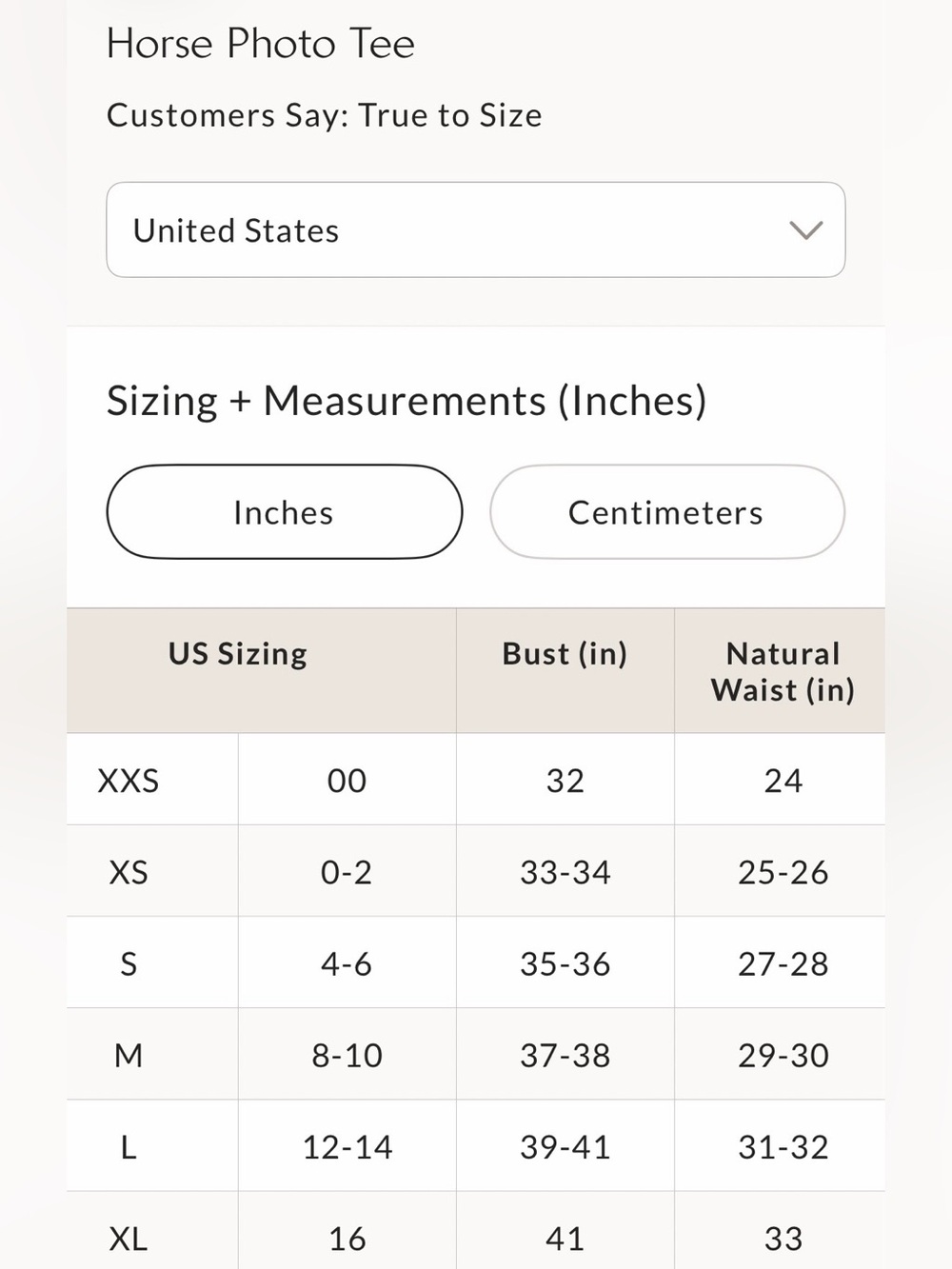Screen dimensions: 952x1269
Task: Select the Inches unit toggle
Action: [x=284, y=512]
